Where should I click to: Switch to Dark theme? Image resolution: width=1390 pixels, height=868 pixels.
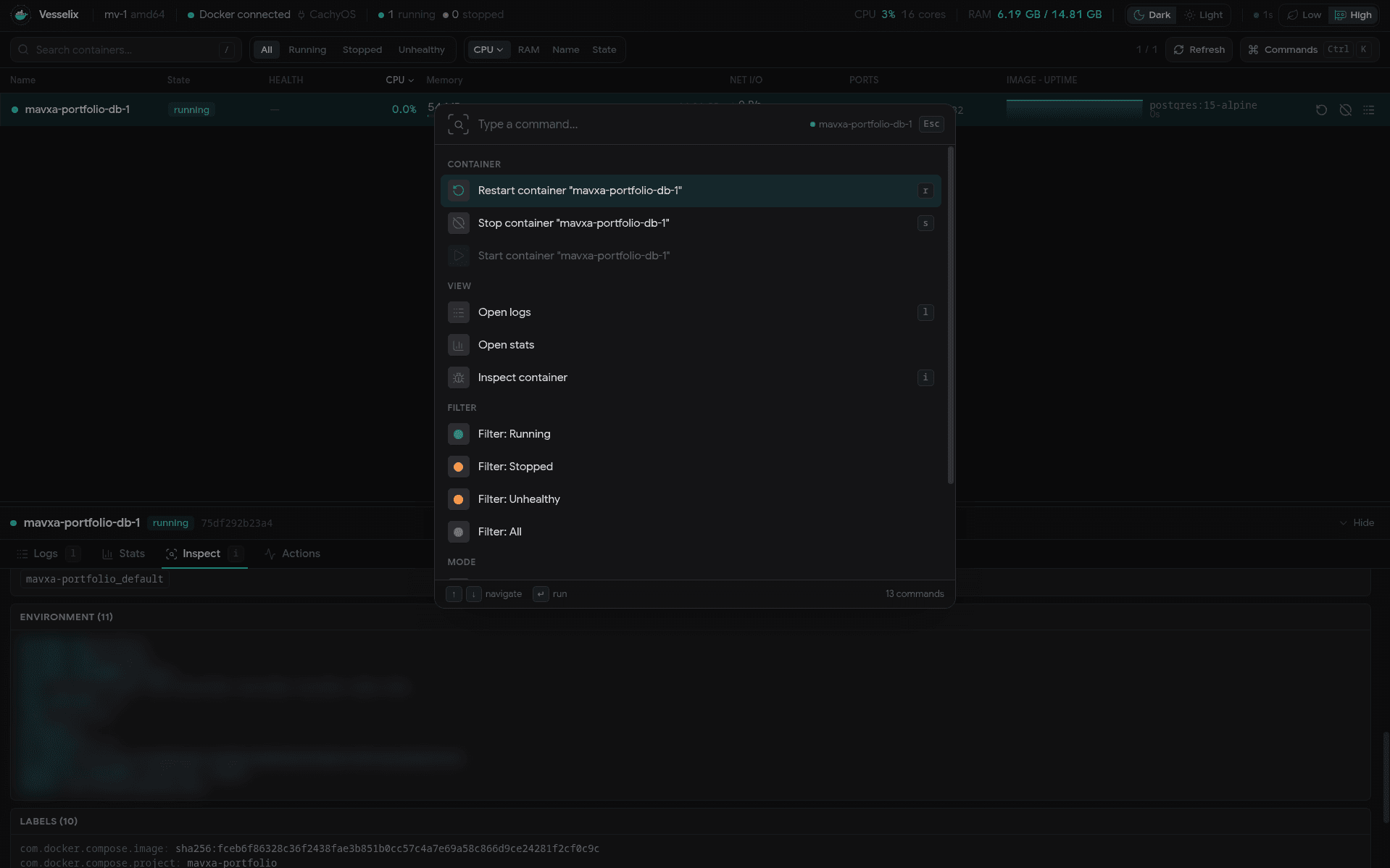pyautogui.click(x=1152, y=14)
